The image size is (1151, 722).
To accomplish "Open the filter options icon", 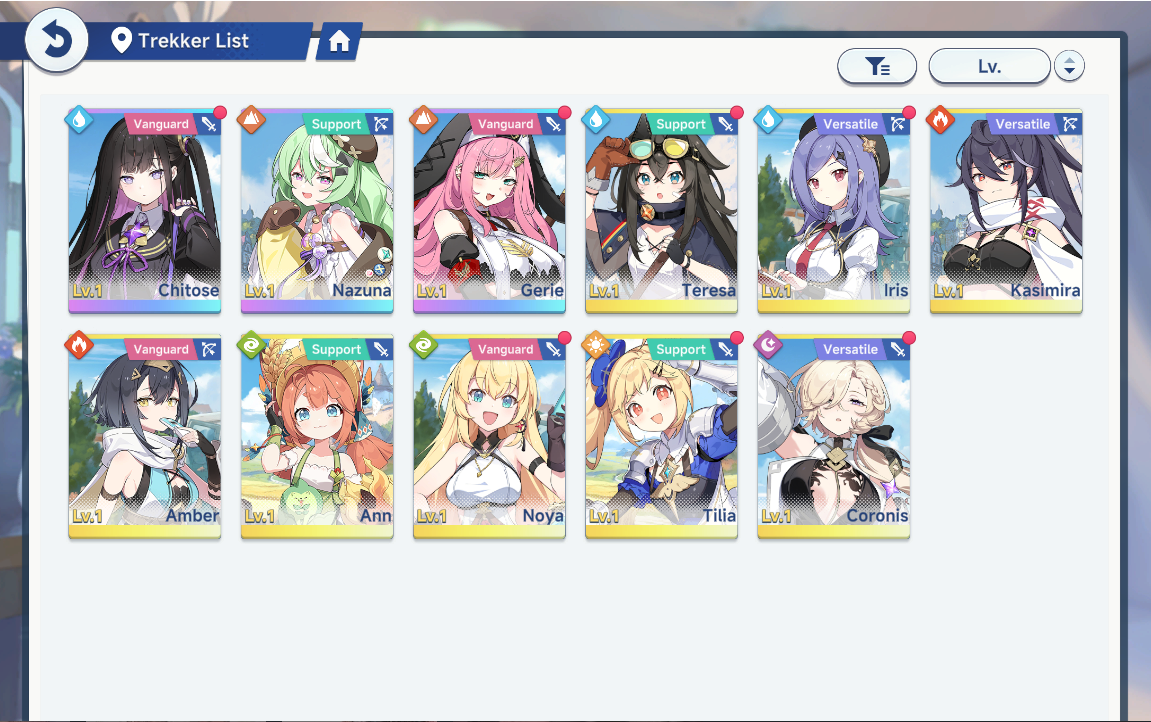I will coord(877,67).
